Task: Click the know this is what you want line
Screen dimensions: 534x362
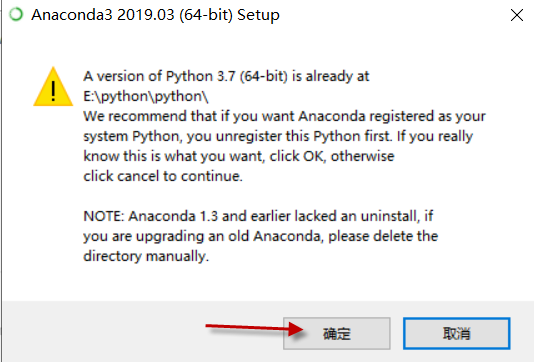Action: pos(239,156)
